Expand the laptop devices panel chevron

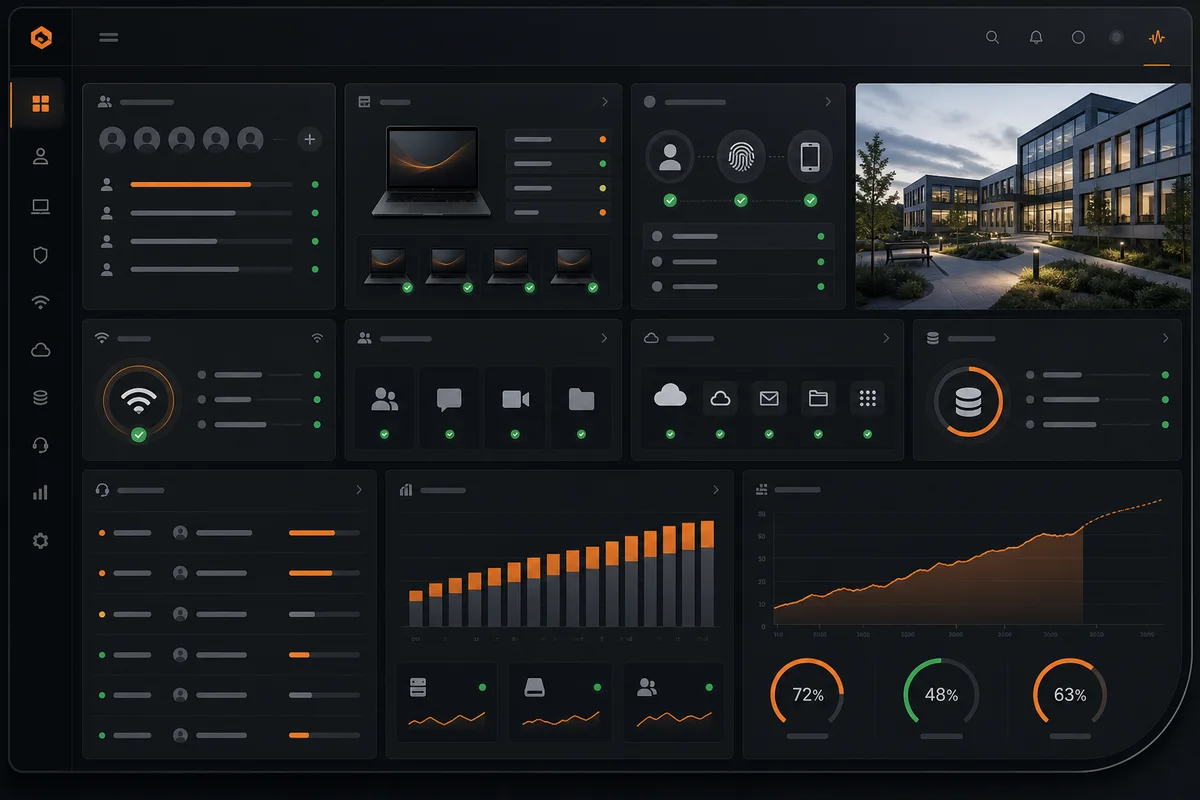[605, 102]
